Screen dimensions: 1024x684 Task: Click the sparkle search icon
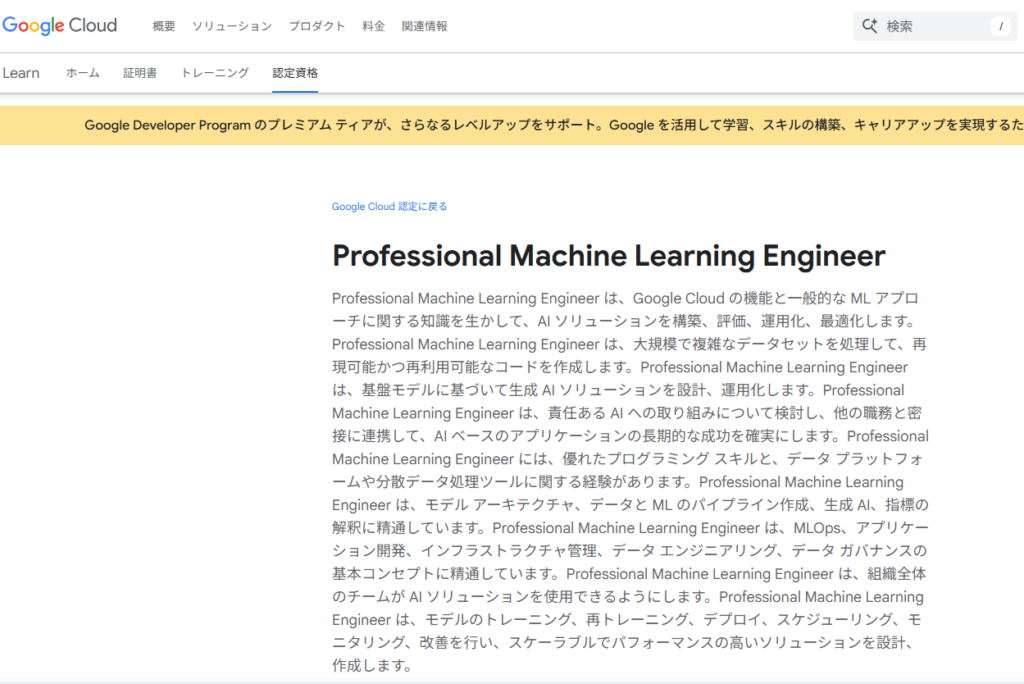869,26
